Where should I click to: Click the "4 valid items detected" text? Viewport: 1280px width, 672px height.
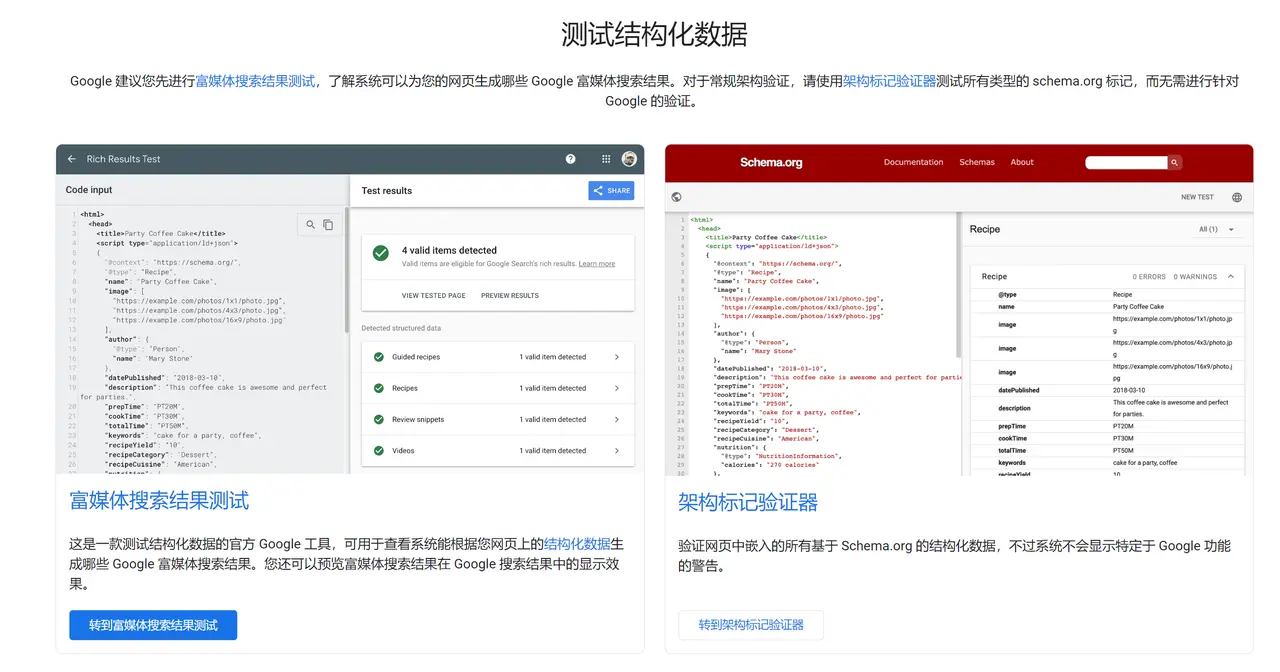point(449,250)
